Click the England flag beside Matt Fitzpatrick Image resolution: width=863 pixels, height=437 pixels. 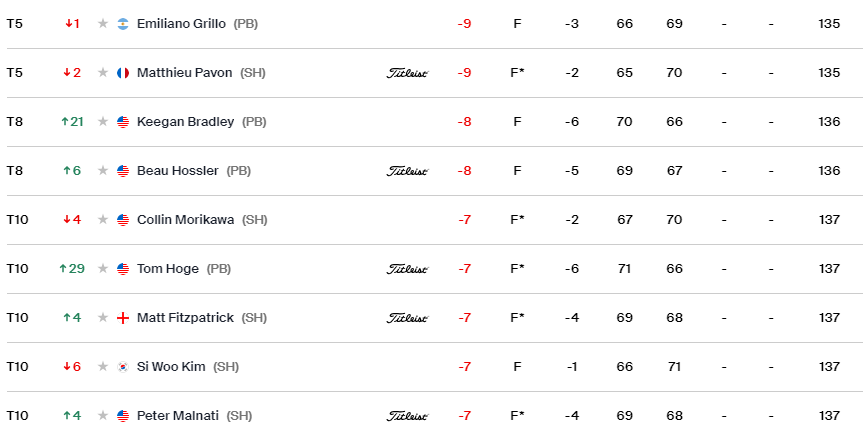pos(123,318)
